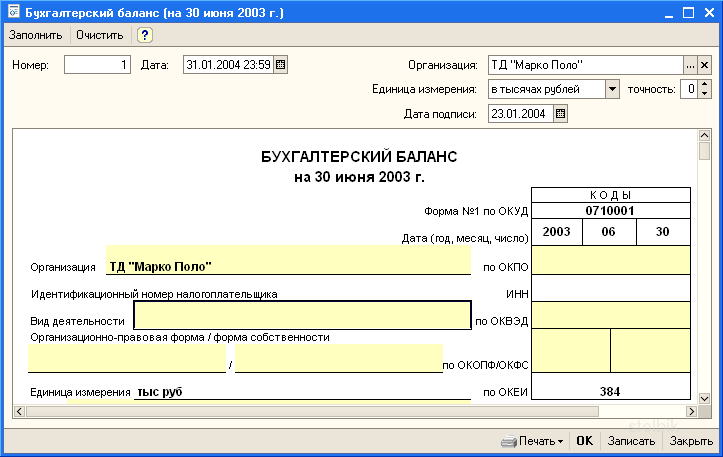Click horizontal scrollbar left arrow
Viewport: 723px width, 457px height.
tap(19, 411)
